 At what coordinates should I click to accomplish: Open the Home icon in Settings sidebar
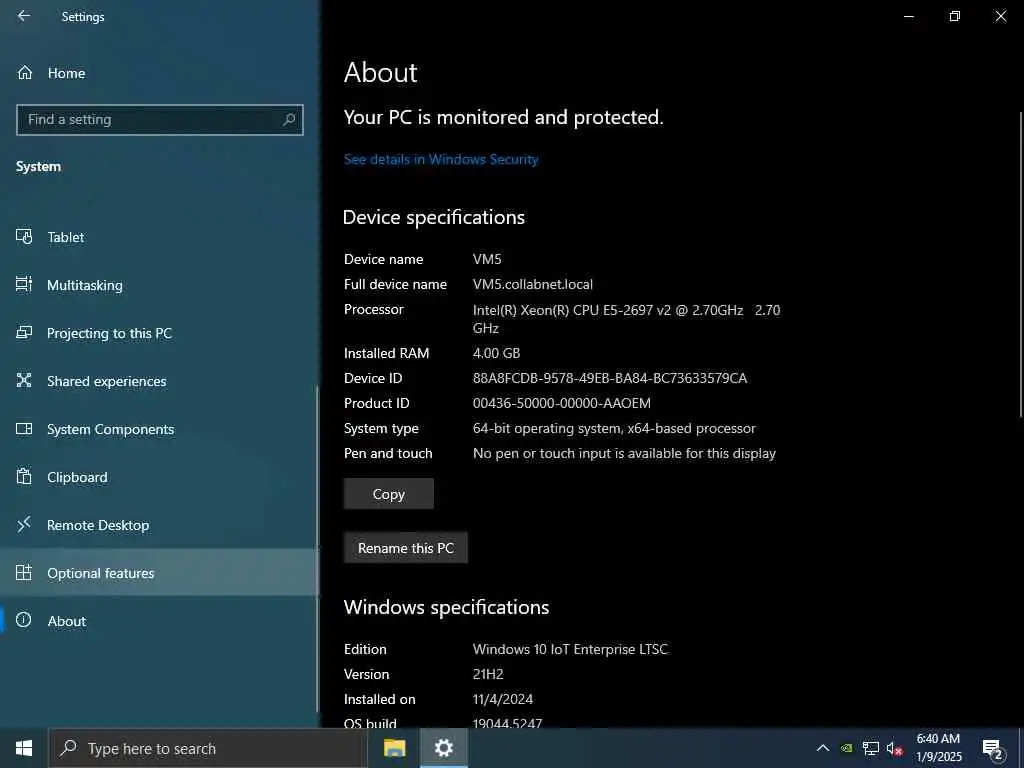[24, 72]
